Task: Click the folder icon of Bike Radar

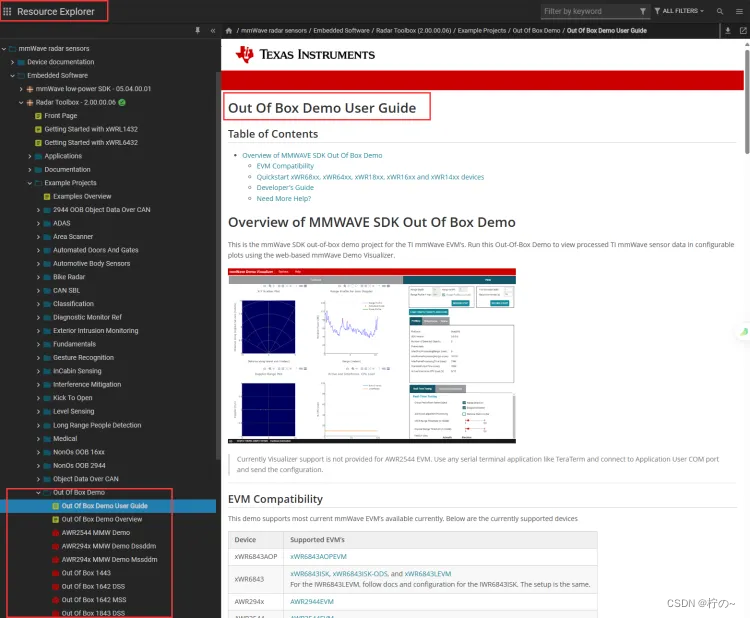Action: (x=47, y=277)
